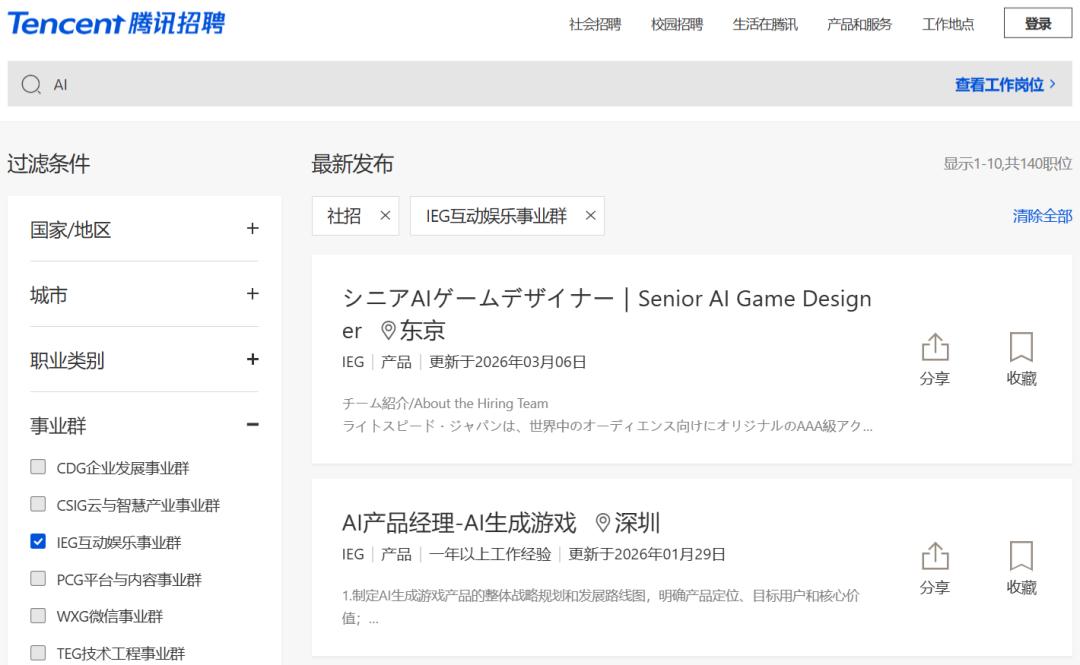The image size is (1080, 665).
Task: Click the Tencent腾讯招聘 logo
Action: coord(116,24)
